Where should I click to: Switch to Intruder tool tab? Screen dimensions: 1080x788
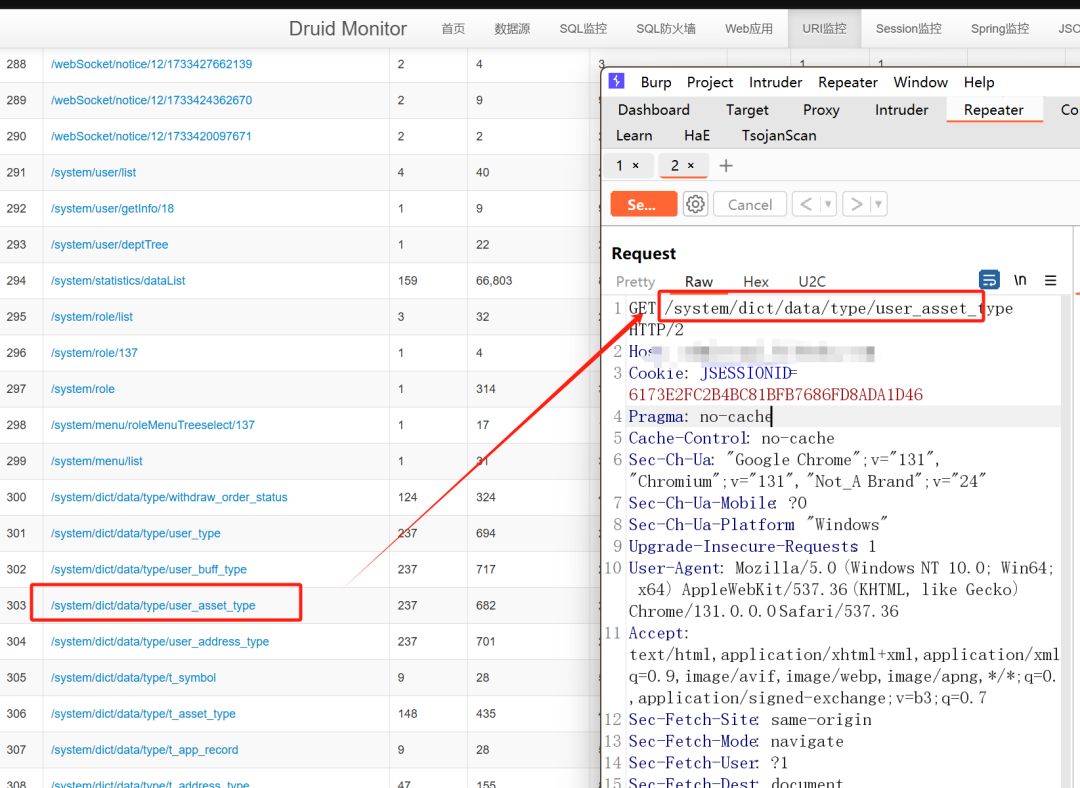point(901,110)
